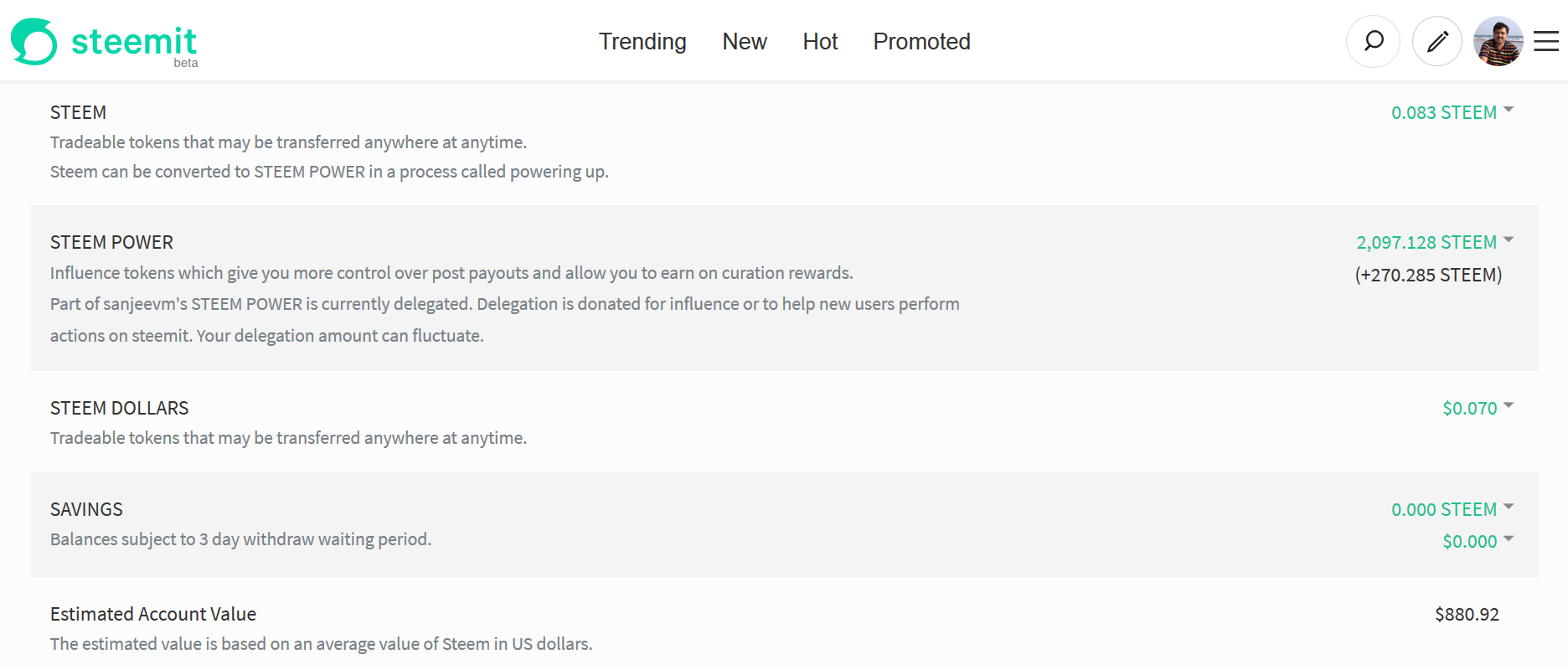Screen dimensions: 1568x670
Task: Click the SAVINGS heading
Action: (x=86, y=509)
